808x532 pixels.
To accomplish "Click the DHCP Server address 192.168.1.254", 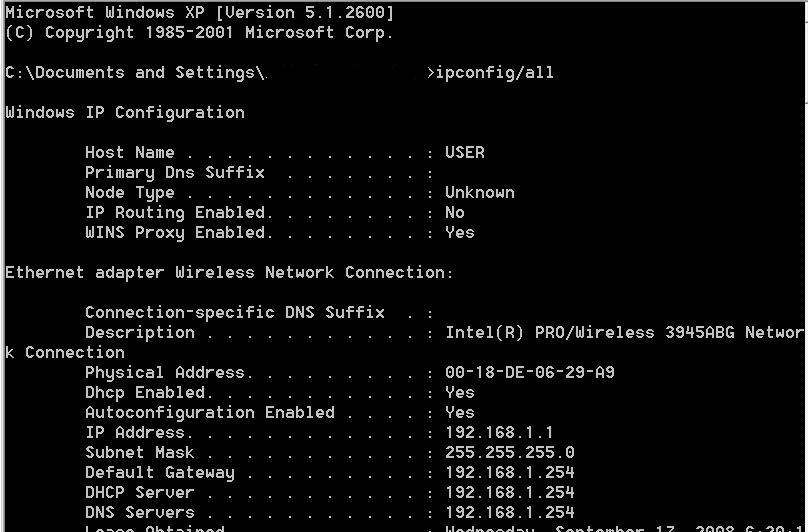I will (510, 492).
